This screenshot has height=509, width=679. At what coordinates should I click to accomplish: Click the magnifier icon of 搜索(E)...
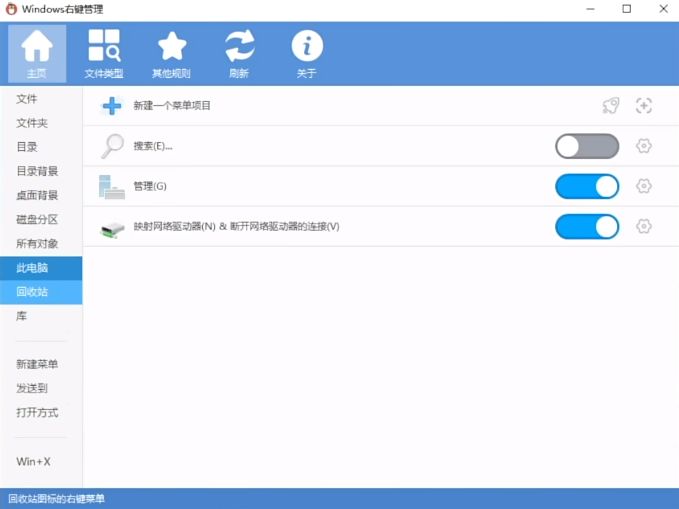pyautogui.click(x=112, y=146)
